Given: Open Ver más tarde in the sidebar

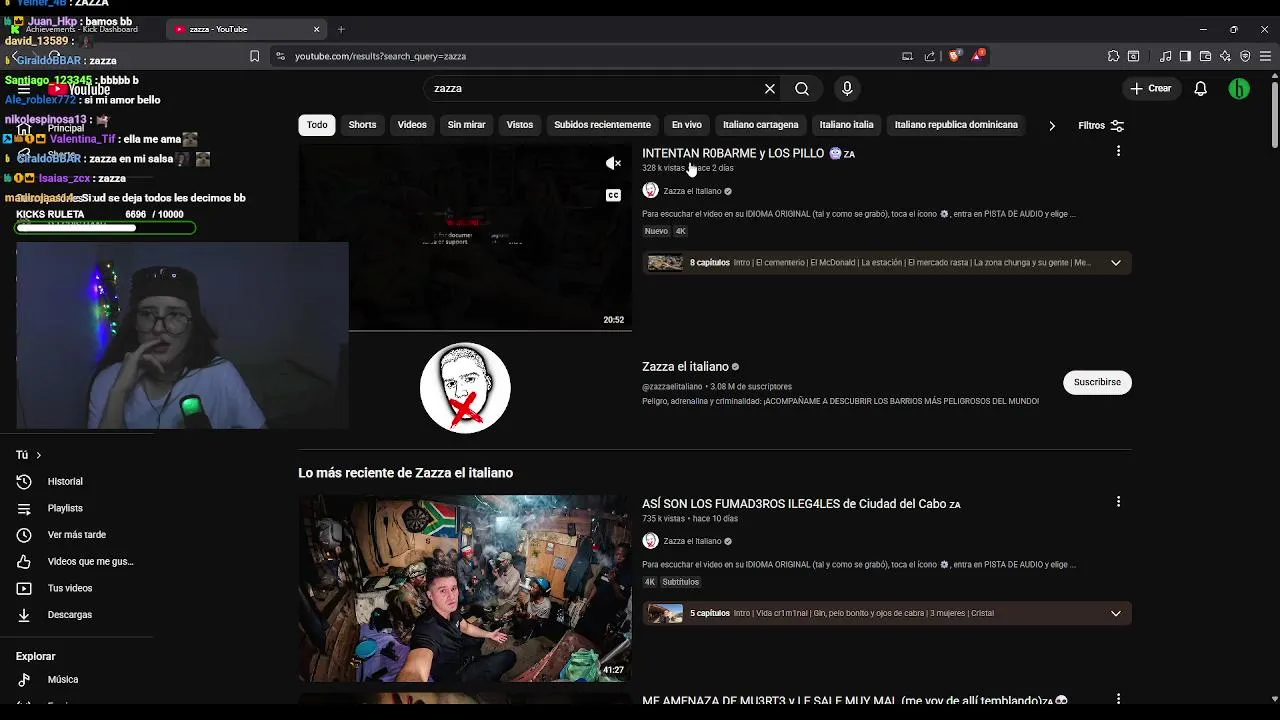Looking at the screenshot, I should (x=77, y=535).
